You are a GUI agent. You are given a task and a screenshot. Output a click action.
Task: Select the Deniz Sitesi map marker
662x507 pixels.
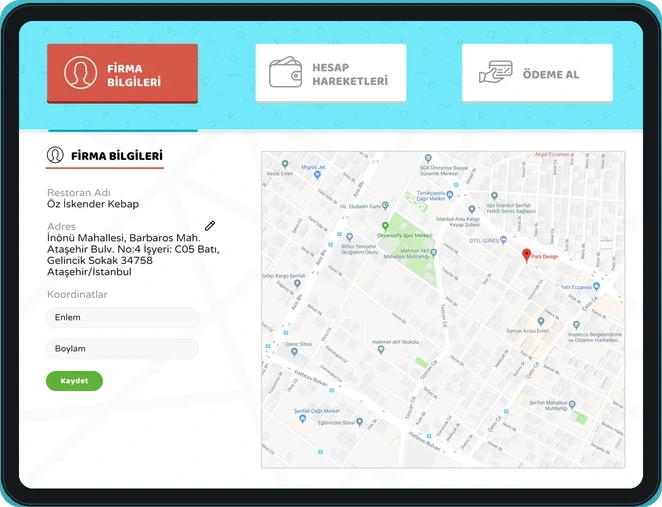pyautogui.click(x=294, y=352)
